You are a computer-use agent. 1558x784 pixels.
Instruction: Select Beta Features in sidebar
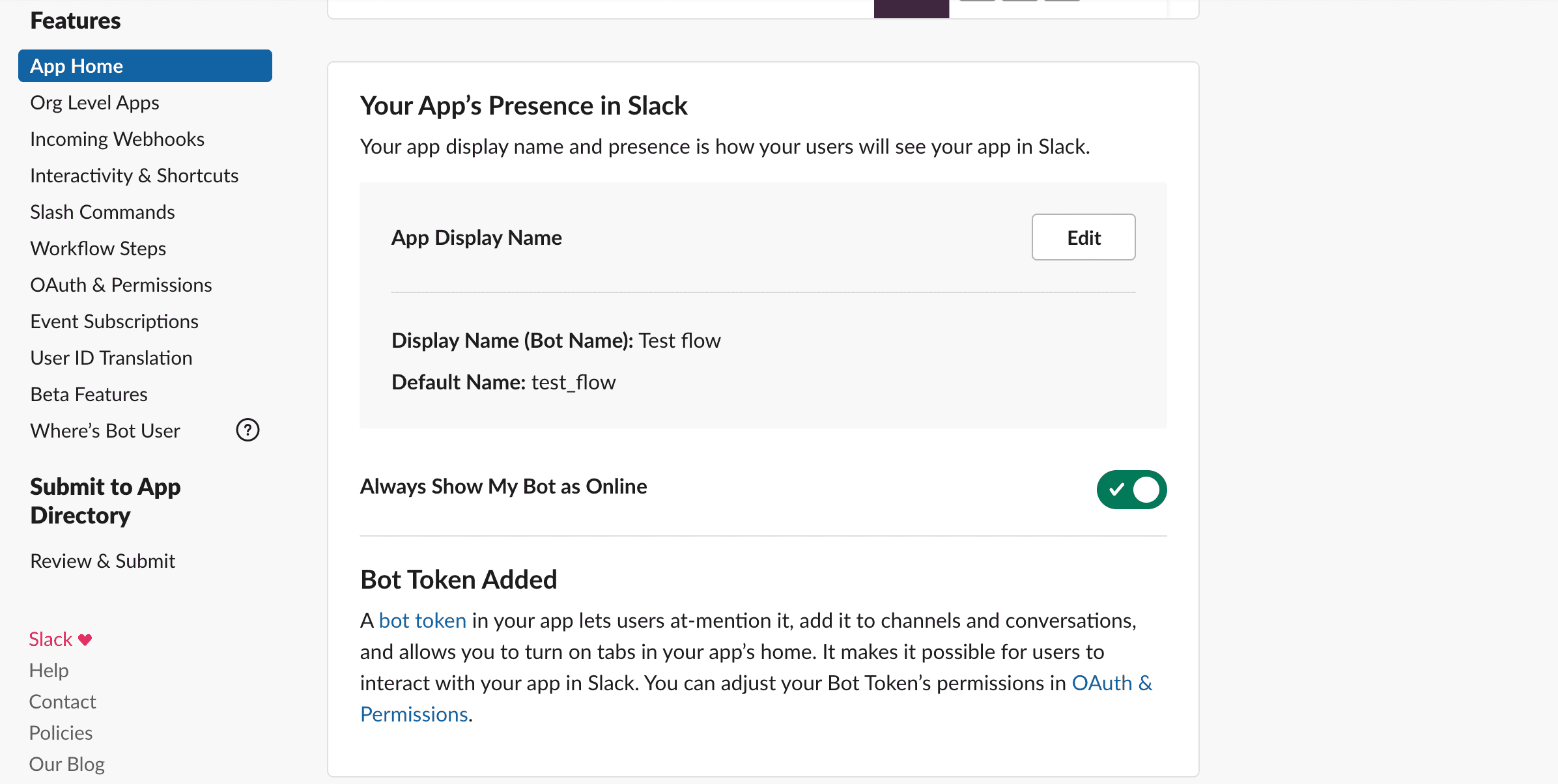[89, 395]
